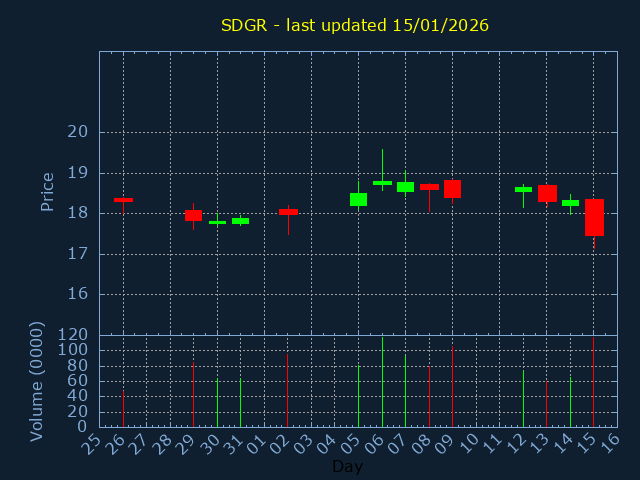Click the Volume (0000) axis label
Screen dimensions: 640x480
point(37,381)
